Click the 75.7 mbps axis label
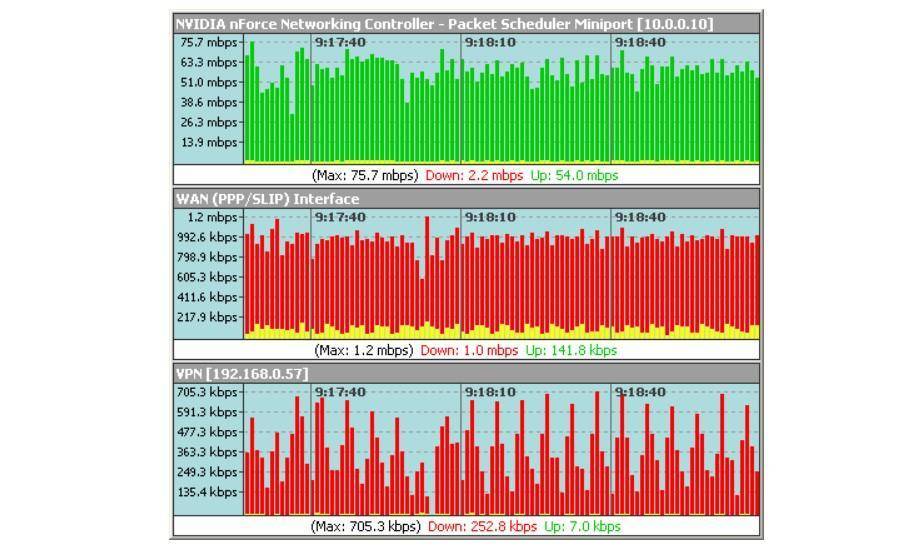Screen dimensions: 919x548 tap(209, 42)
